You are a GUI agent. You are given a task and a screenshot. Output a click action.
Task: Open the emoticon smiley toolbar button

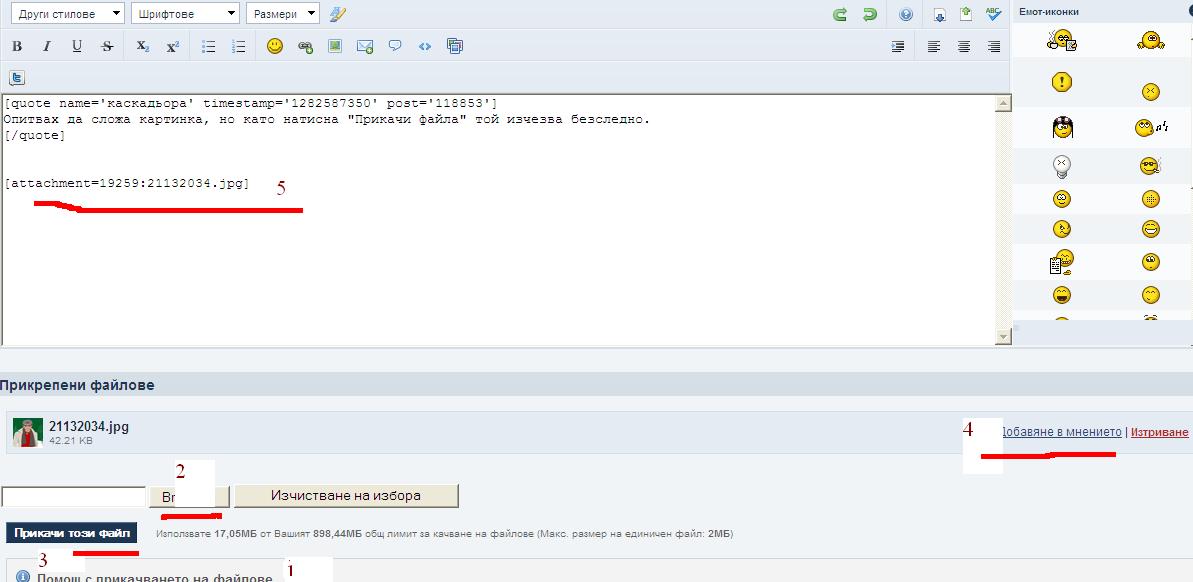275,46
